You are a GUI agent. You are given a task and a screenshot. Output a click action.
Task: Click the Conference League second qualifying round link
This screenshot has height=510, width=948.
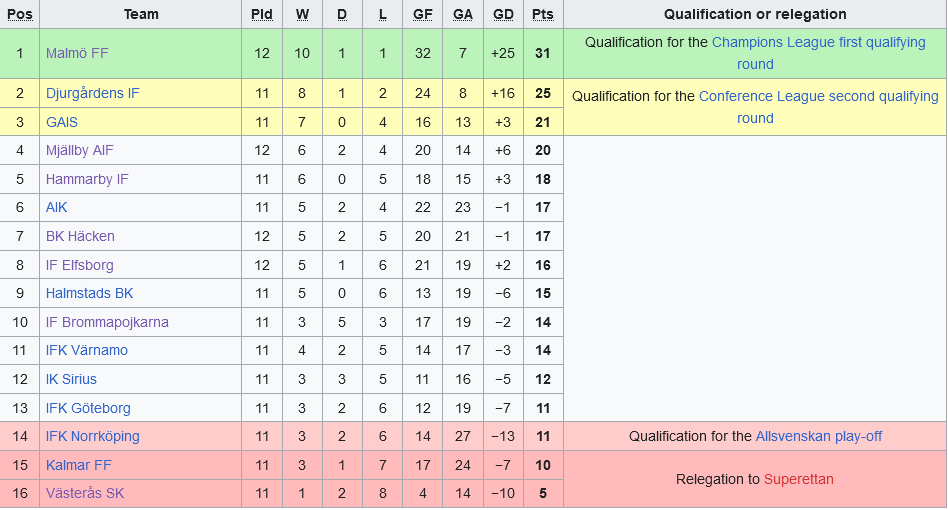818,97
